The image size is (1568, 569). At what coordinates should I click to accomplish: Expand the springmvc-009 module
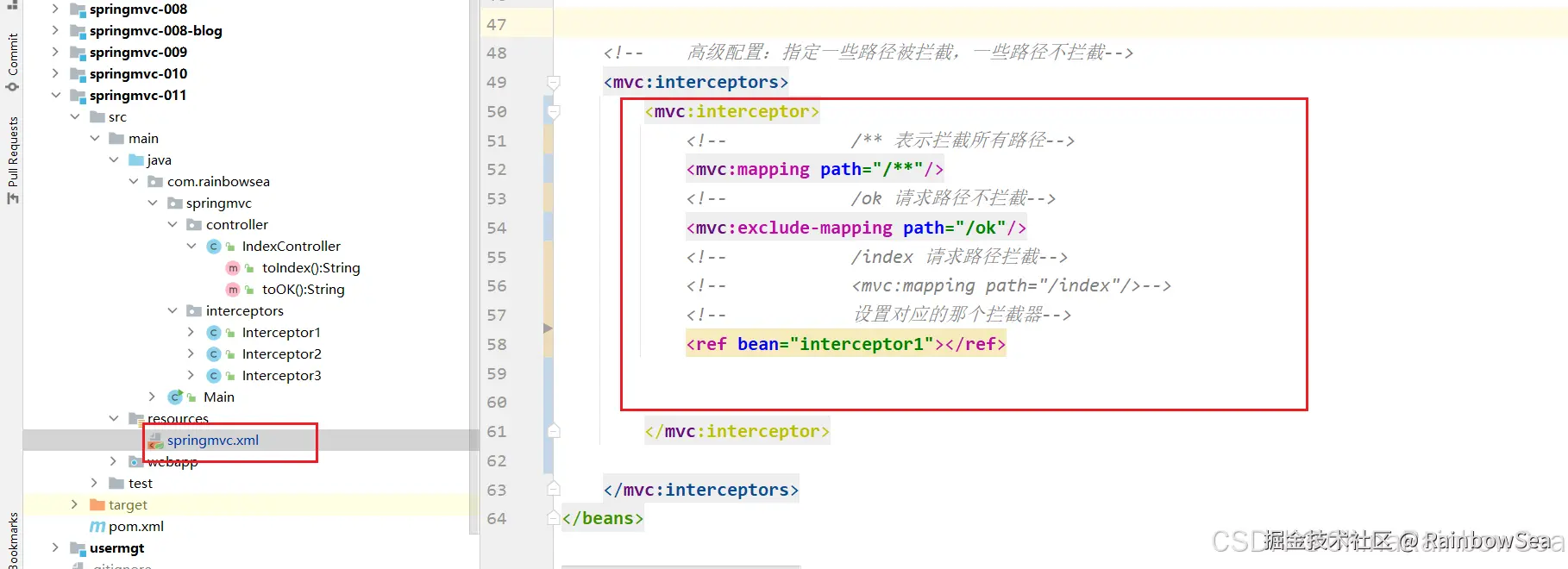click(x=55, y=53)
